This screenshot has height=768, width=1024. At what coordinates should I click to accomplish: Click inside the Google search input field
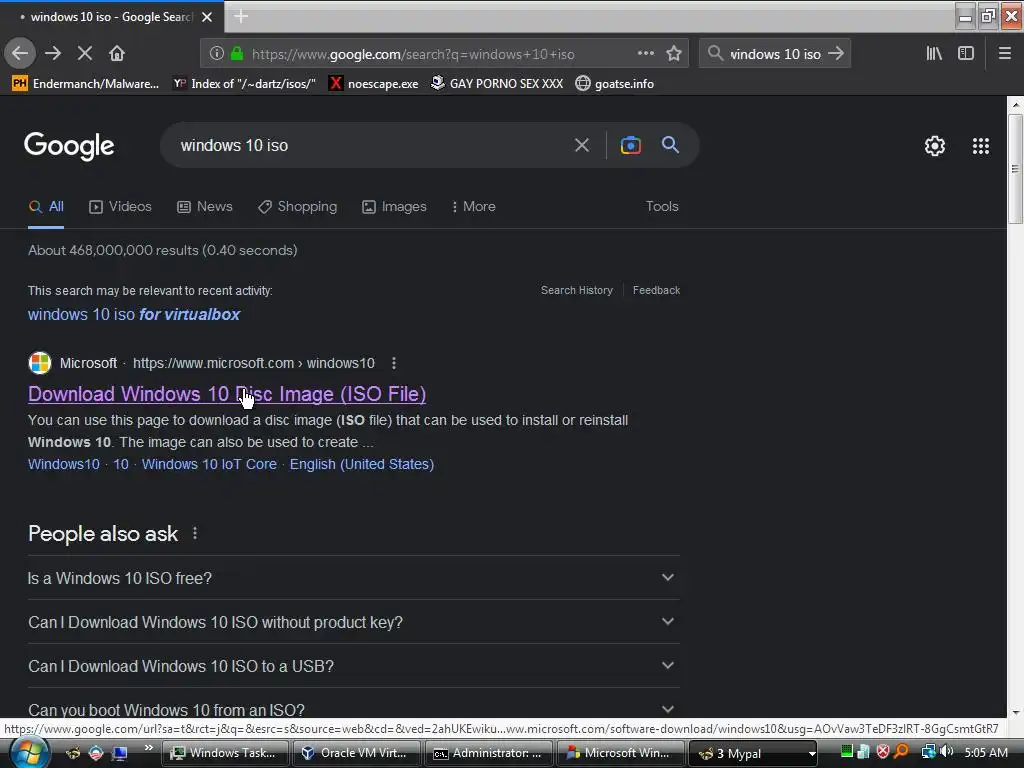click(x=372, y=145)
